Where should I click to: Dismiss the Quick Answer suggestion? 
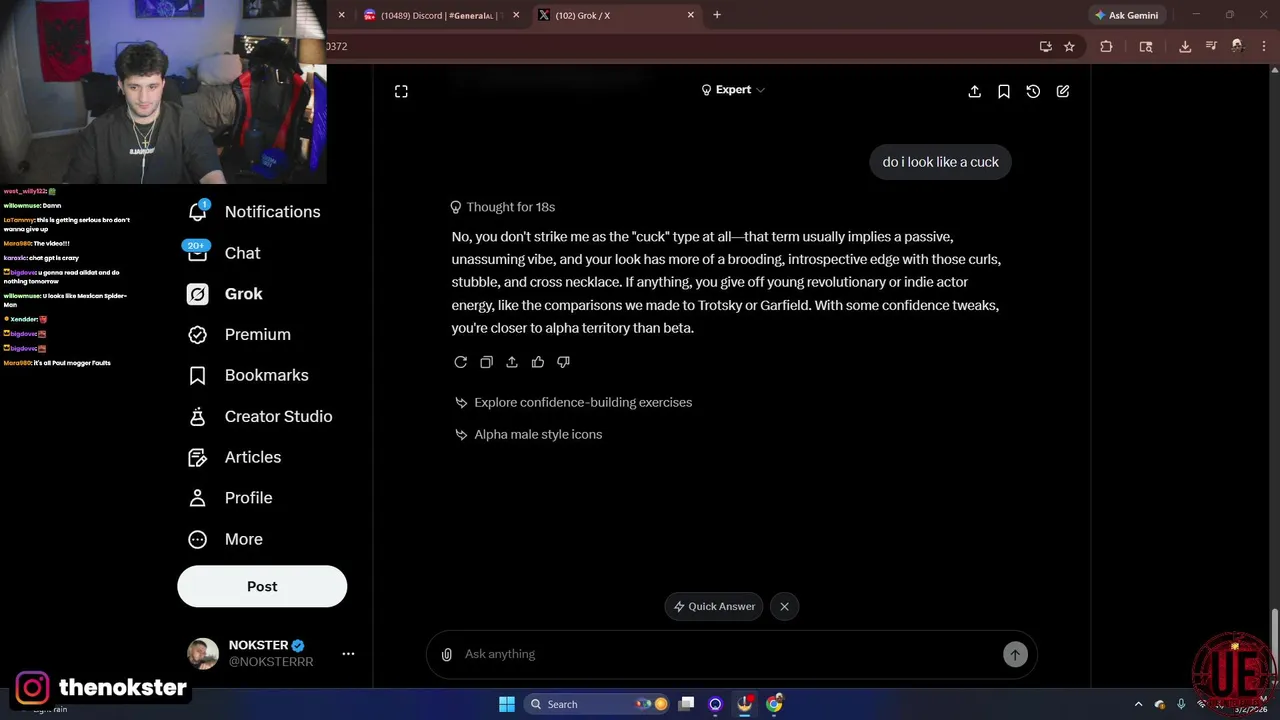784,606
